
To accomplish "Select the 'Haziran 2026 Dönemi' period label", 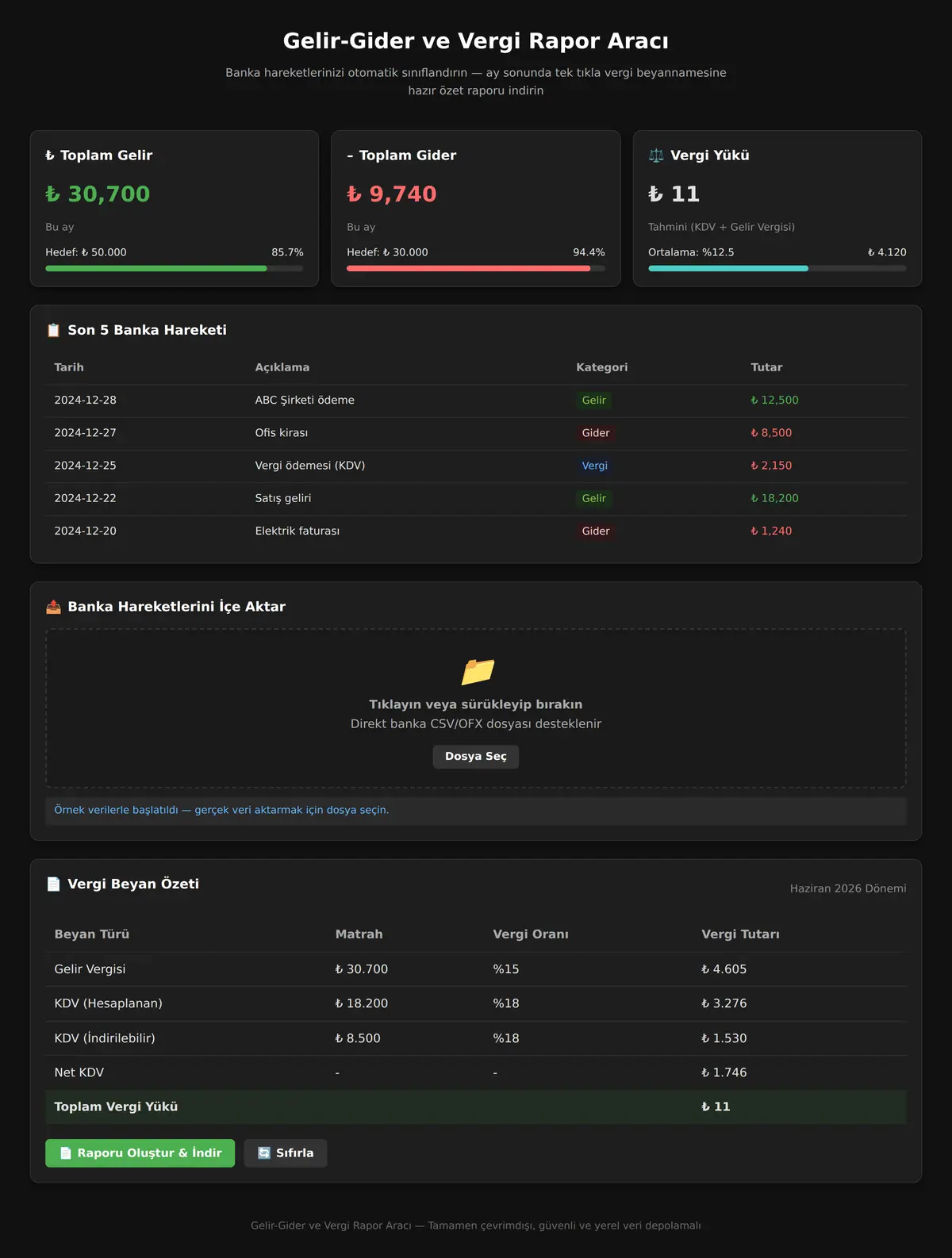I will pyautogui.click(x=848, y=888).
